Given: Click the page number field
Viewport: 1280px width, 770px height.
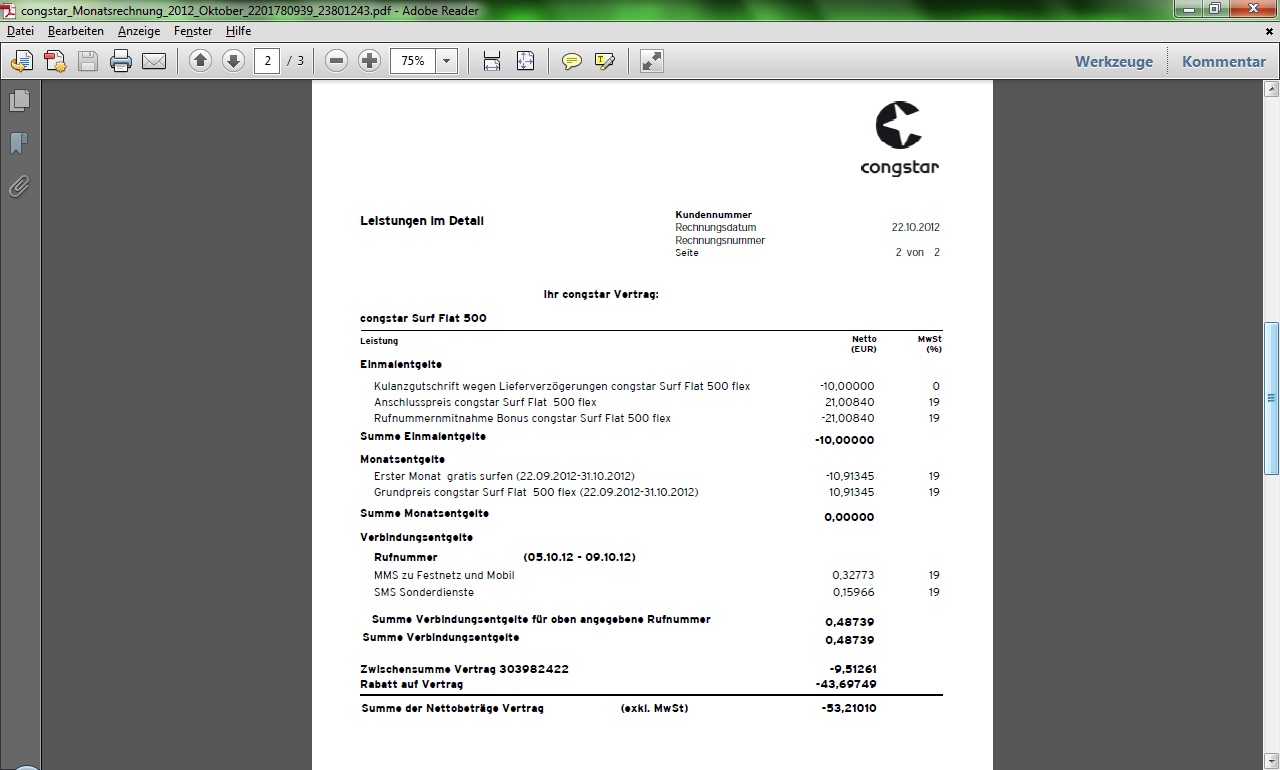Looking at the screenshot, I should (267, 61).
